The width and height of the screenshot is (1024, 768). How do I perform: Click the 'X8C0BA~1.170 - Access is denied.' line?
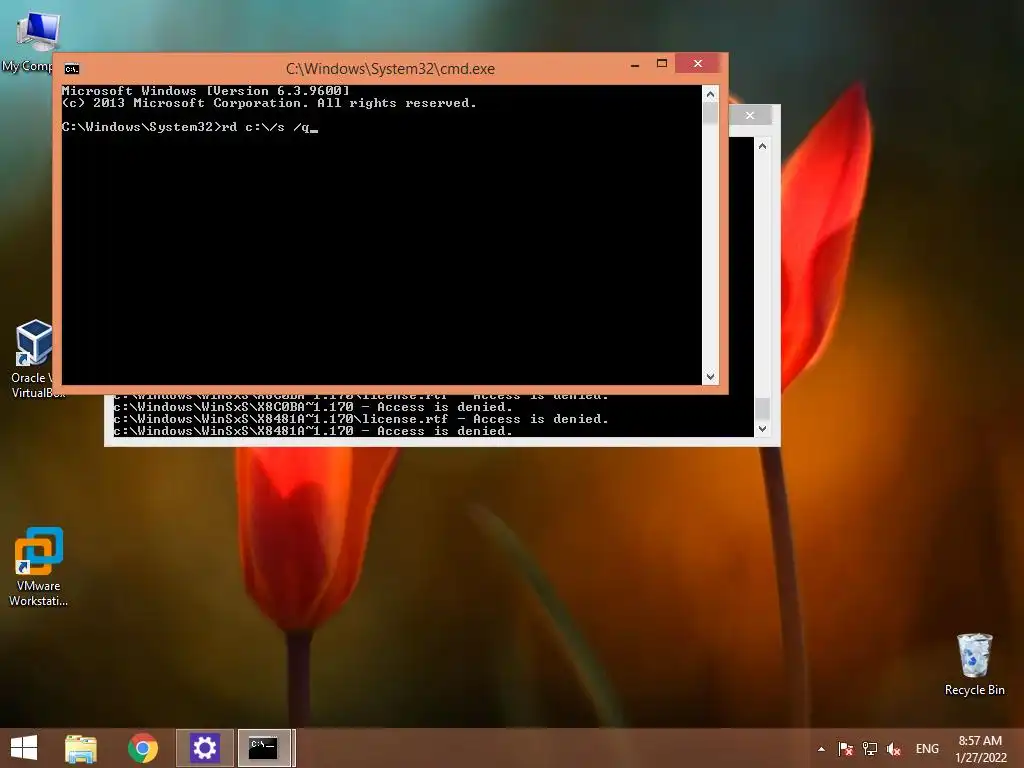313,407
